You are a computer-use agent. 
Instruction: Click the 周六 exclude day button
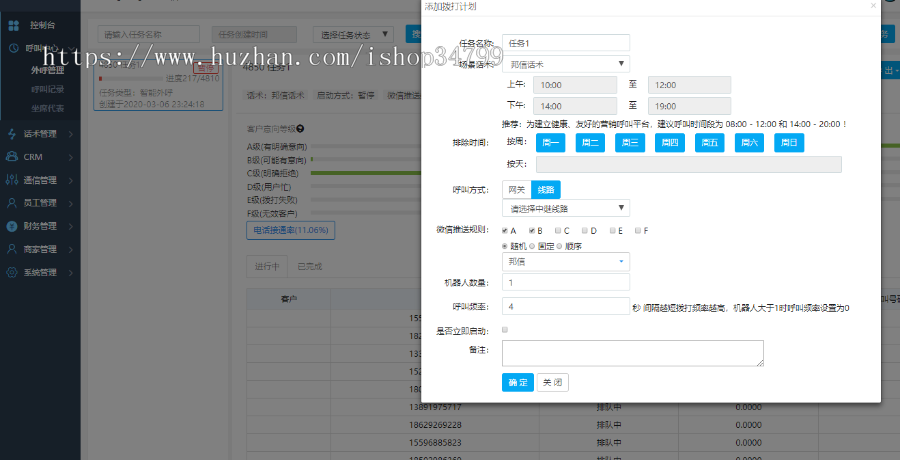[x=750, y=143]
